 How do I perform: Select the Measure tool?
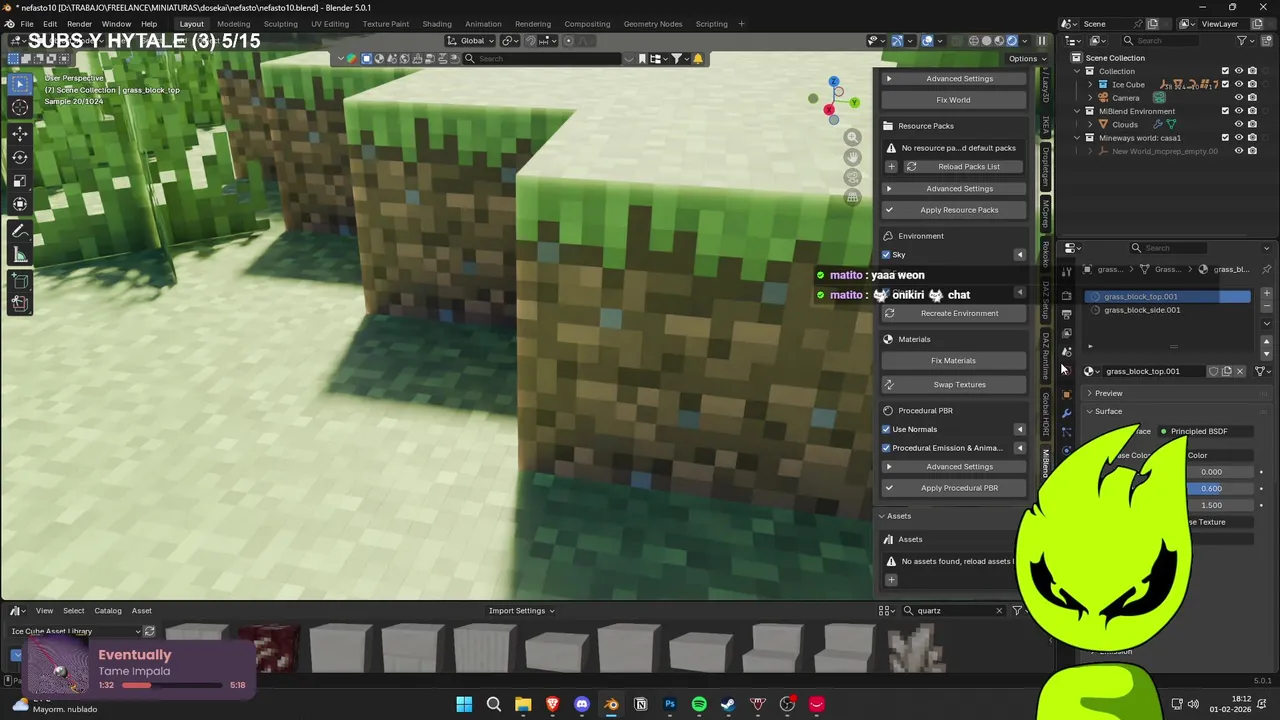pos(20,255)
